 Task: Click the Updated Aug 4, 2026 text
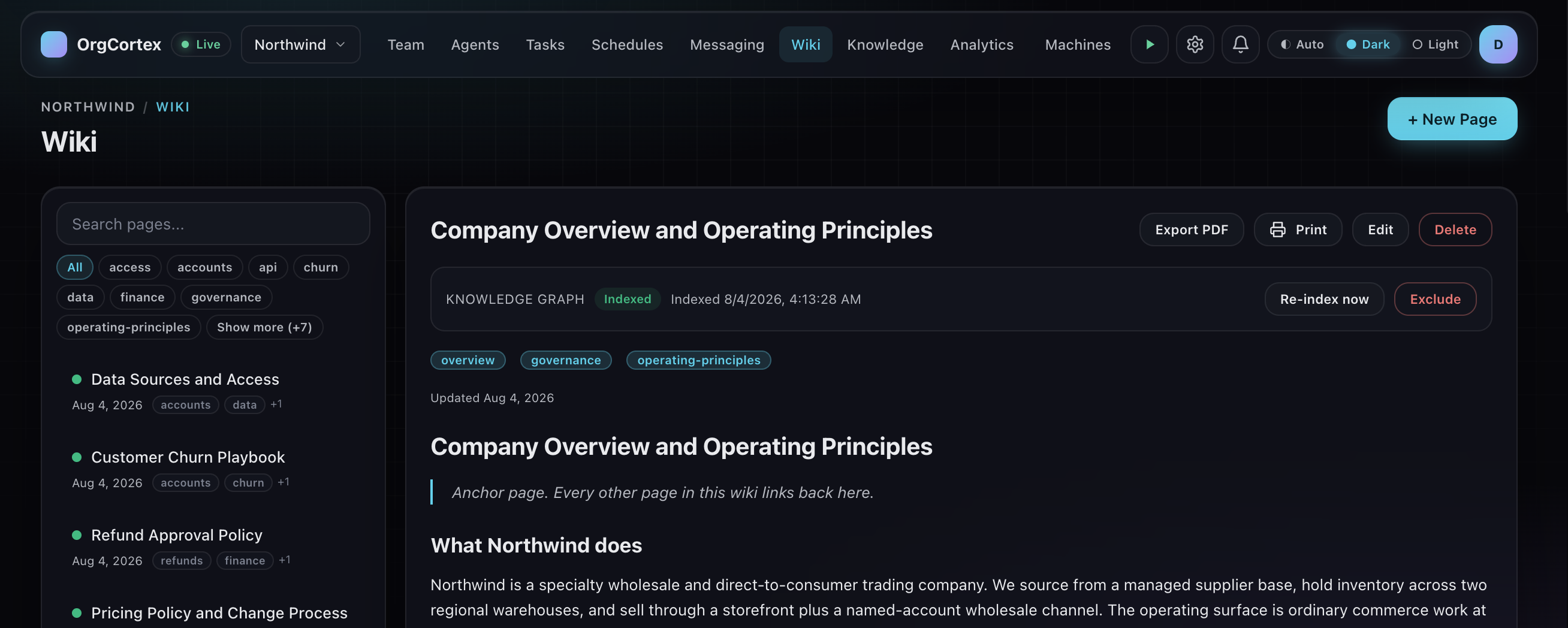(x=492, y=398)
